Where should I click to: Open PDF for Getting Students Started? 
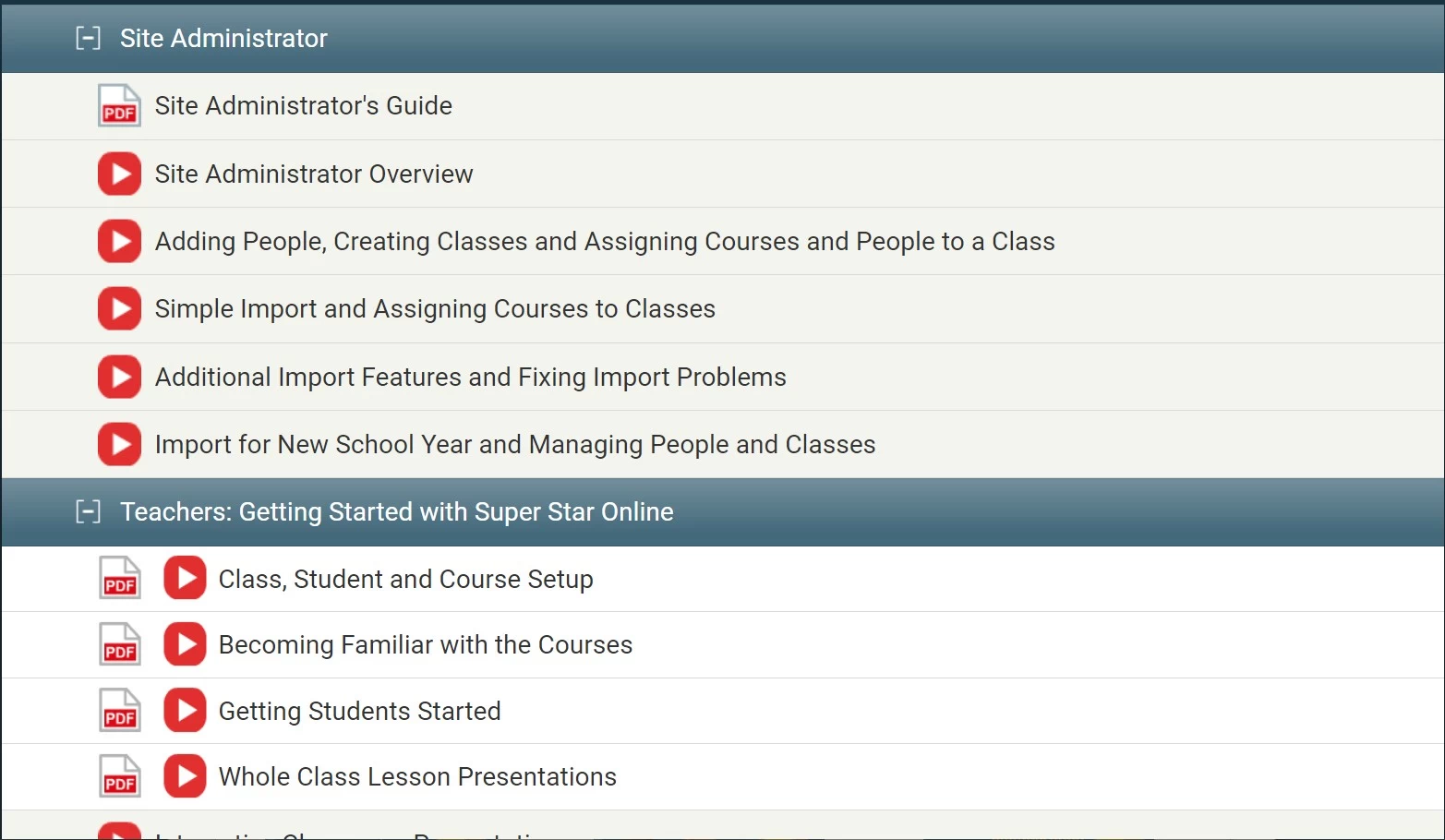click(x=120, y=711)
